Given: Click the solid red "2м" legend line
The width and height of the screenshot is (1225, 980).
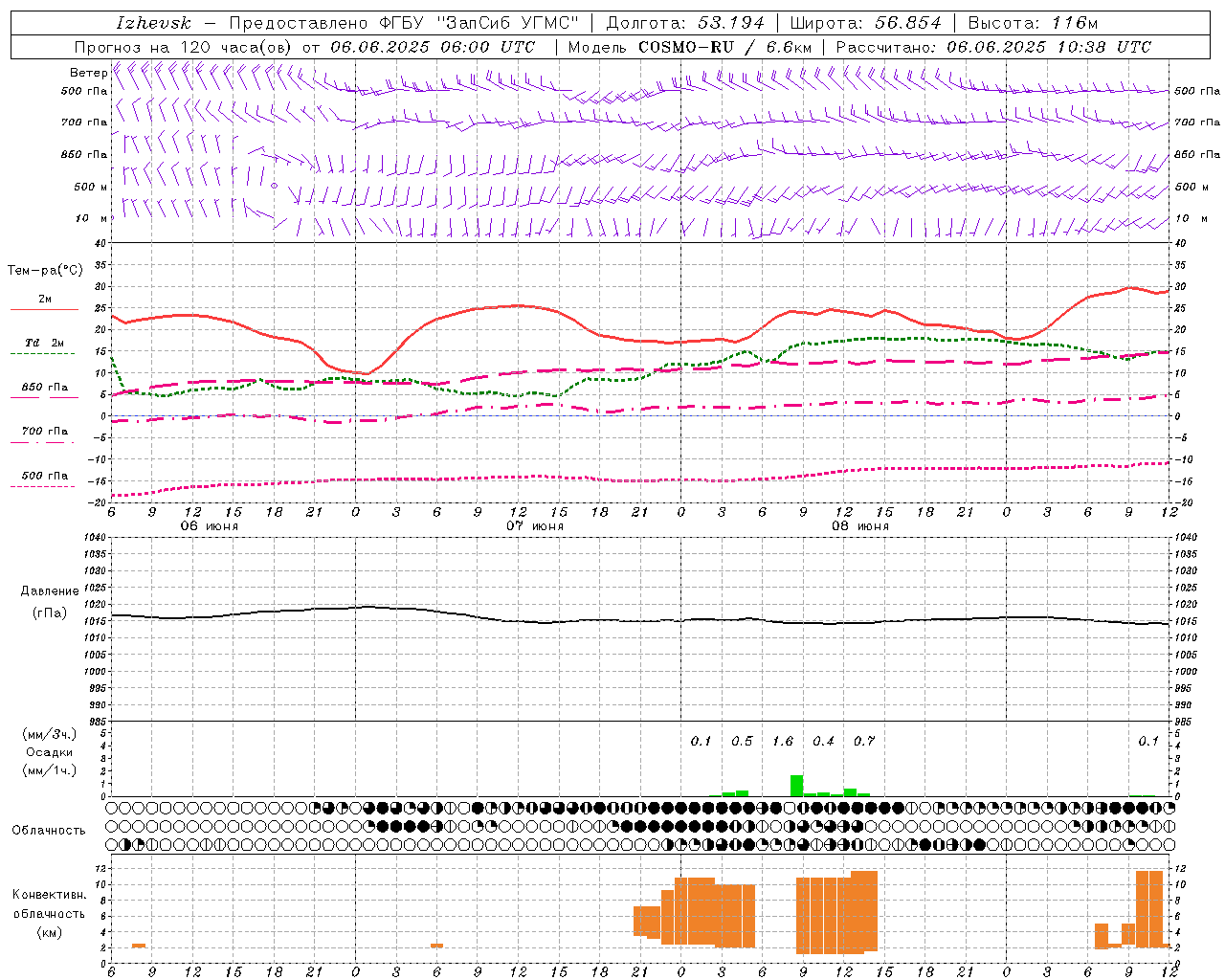Looking at the screenshot, I should [x=44, y=309].
